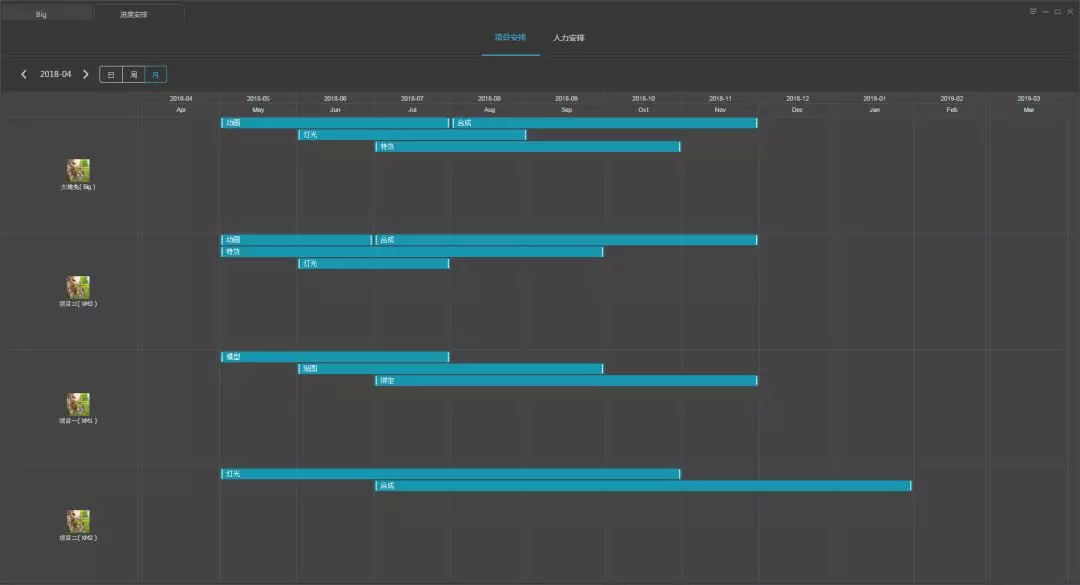Open the window menu icon at top right
Viewport: 1080px width, 585px height.
pos(1033,11)
